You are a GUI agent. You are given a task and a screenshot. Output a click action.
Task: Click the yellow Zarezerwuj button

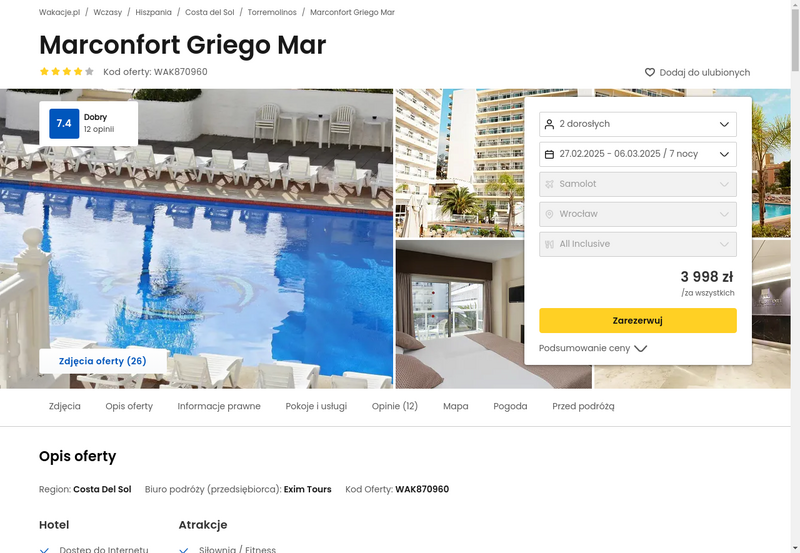638,320
